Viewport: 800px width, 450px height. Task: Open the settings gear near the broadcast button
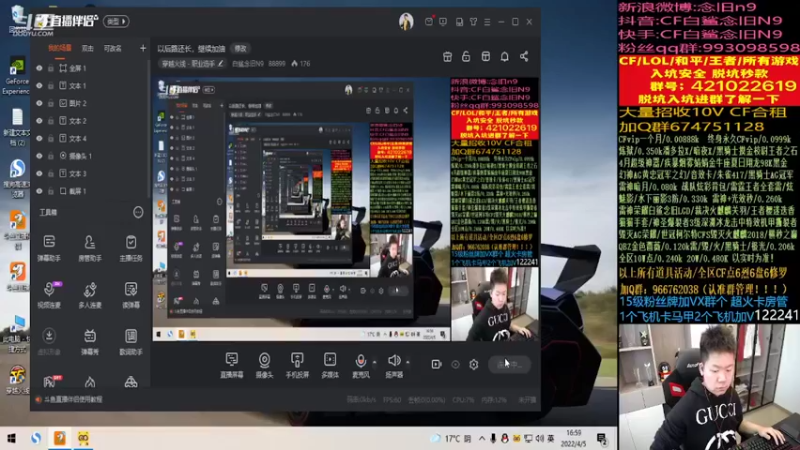(x=473, y=364)
